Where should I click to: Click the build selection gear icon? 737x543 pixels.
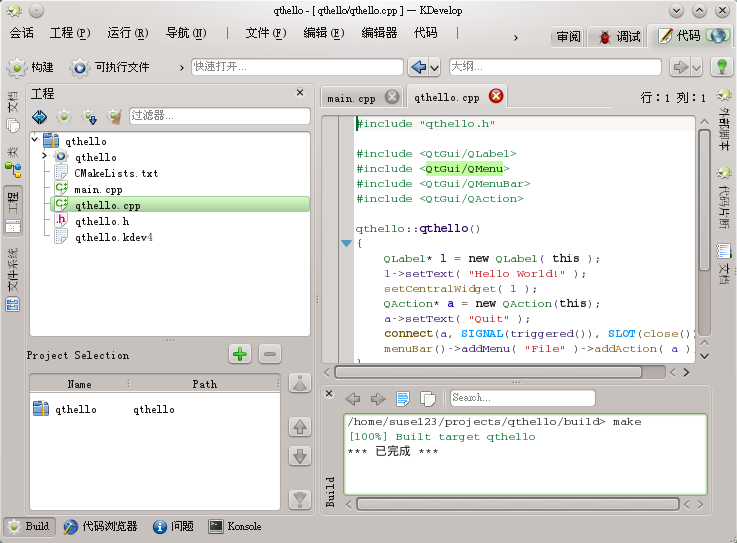[x=64, y=117]
